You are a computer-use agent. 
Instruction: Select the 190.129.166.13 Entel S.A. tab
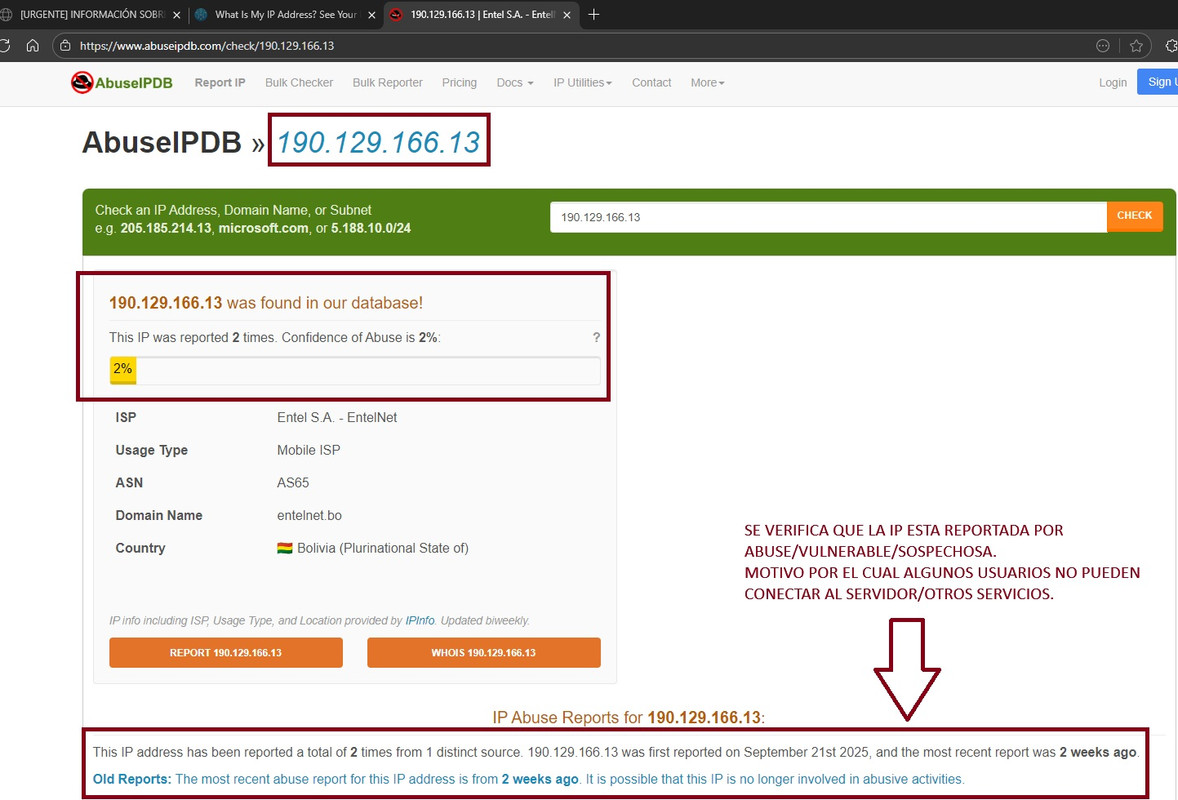482,14
